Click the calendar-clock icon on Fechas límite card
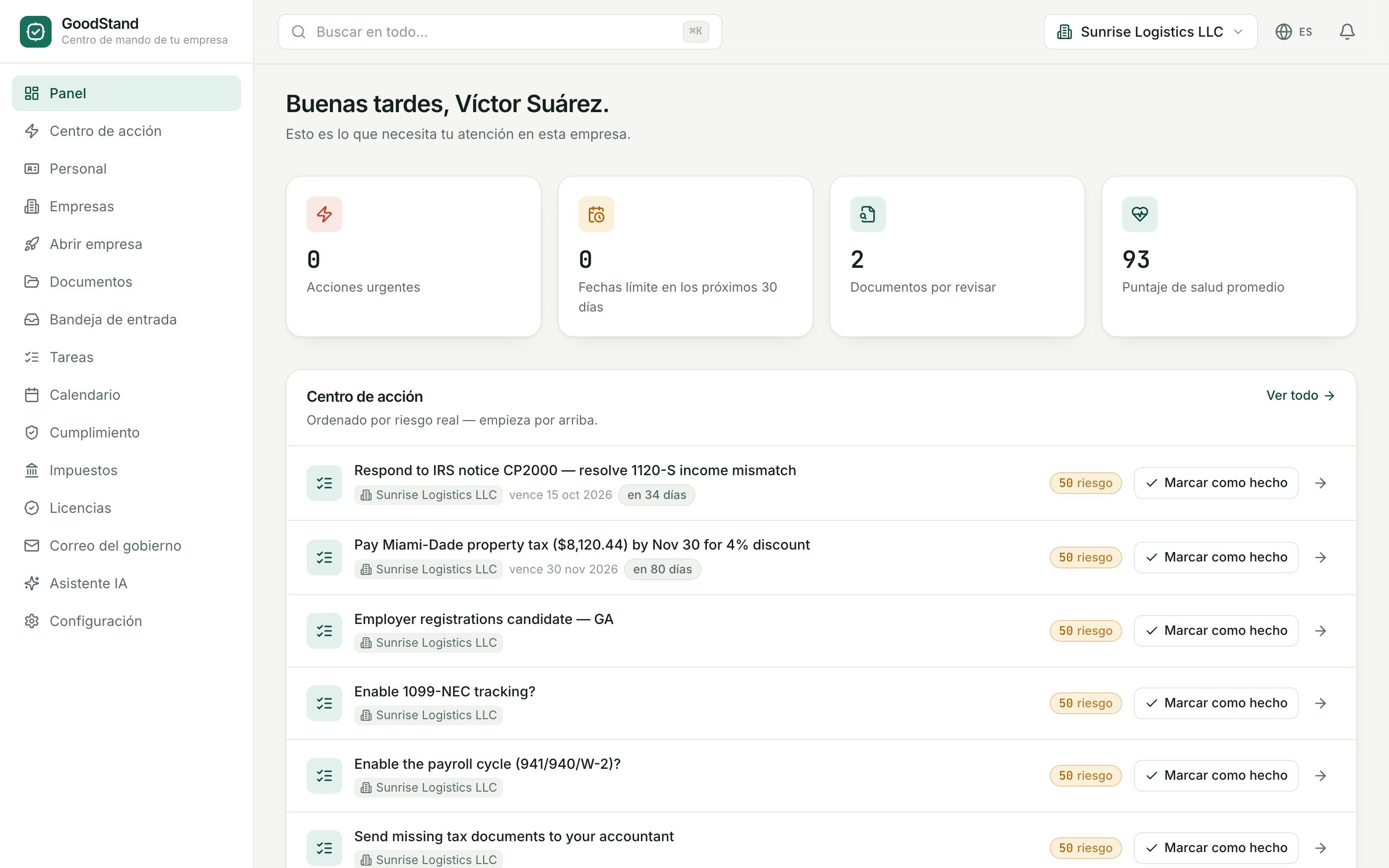Image resolution: width=1389 pixels, height=868 pixels. tap(596, 214)
